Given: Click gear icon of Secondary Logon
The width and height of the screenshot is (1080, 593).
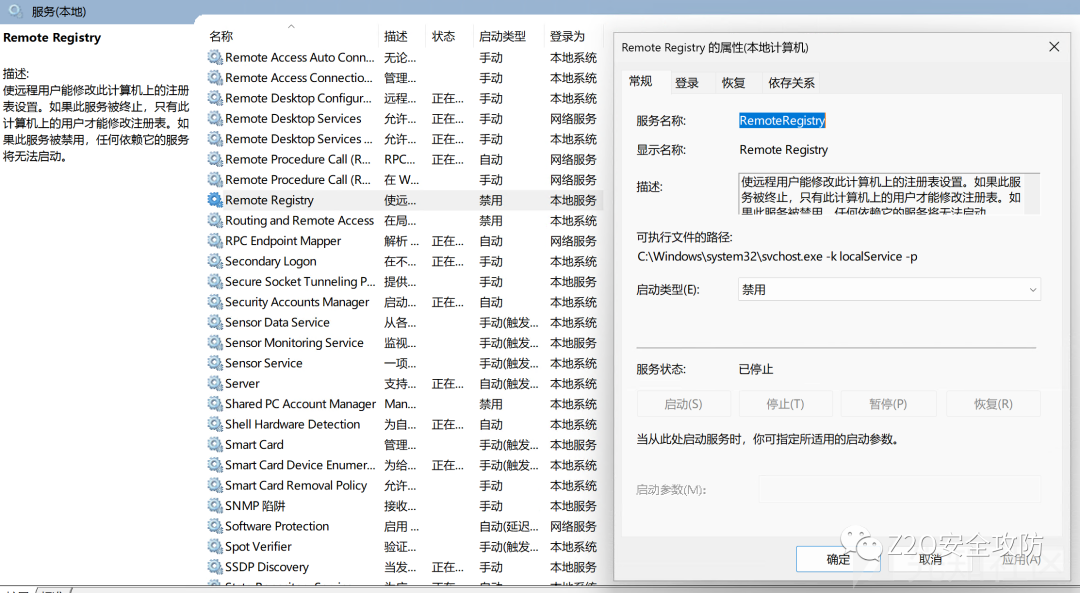Looking at the screenshot, I should (x=215, y=261).
